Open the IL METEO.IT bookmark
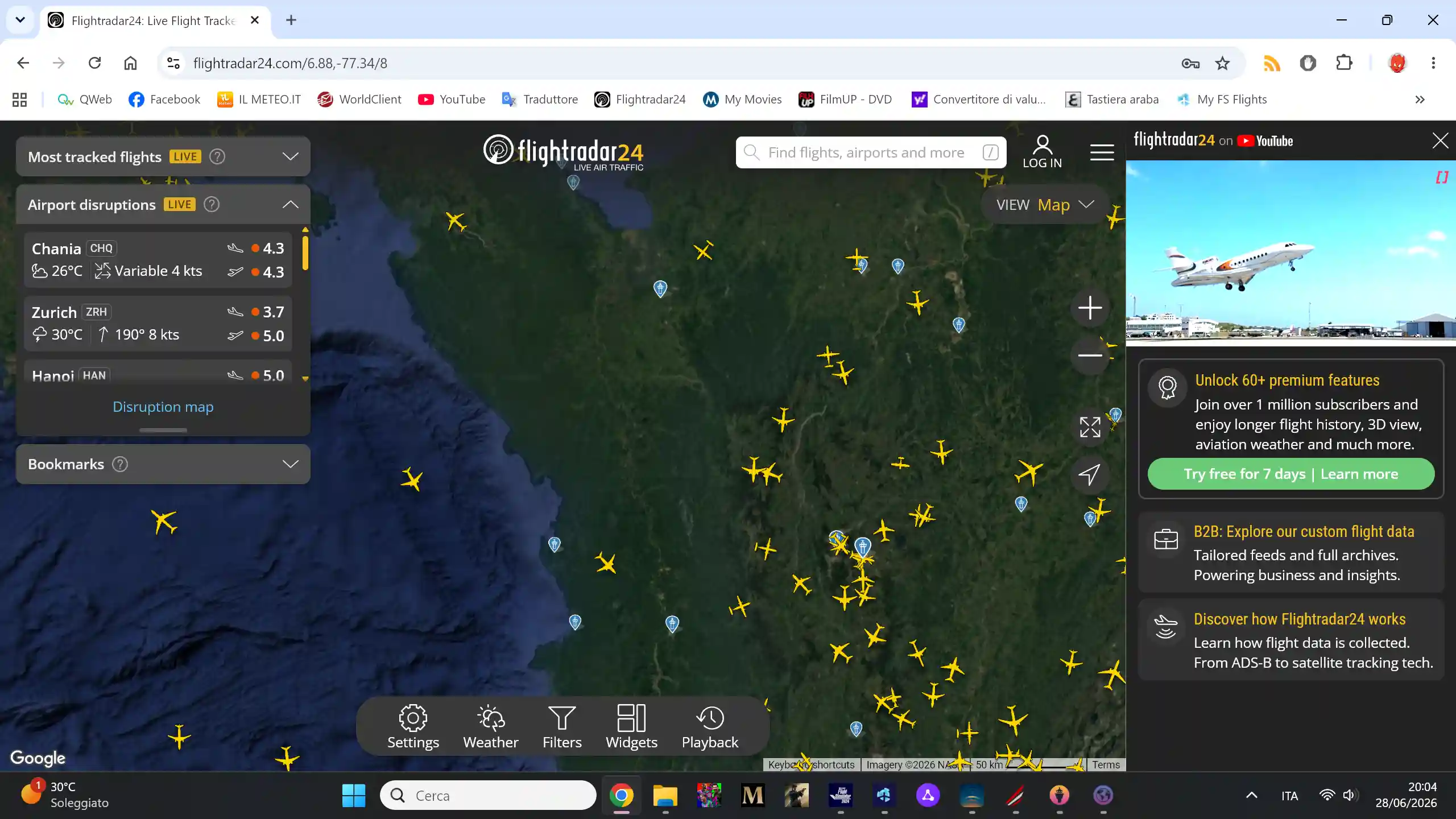The image size is (1456, 819). click(259, 100)
